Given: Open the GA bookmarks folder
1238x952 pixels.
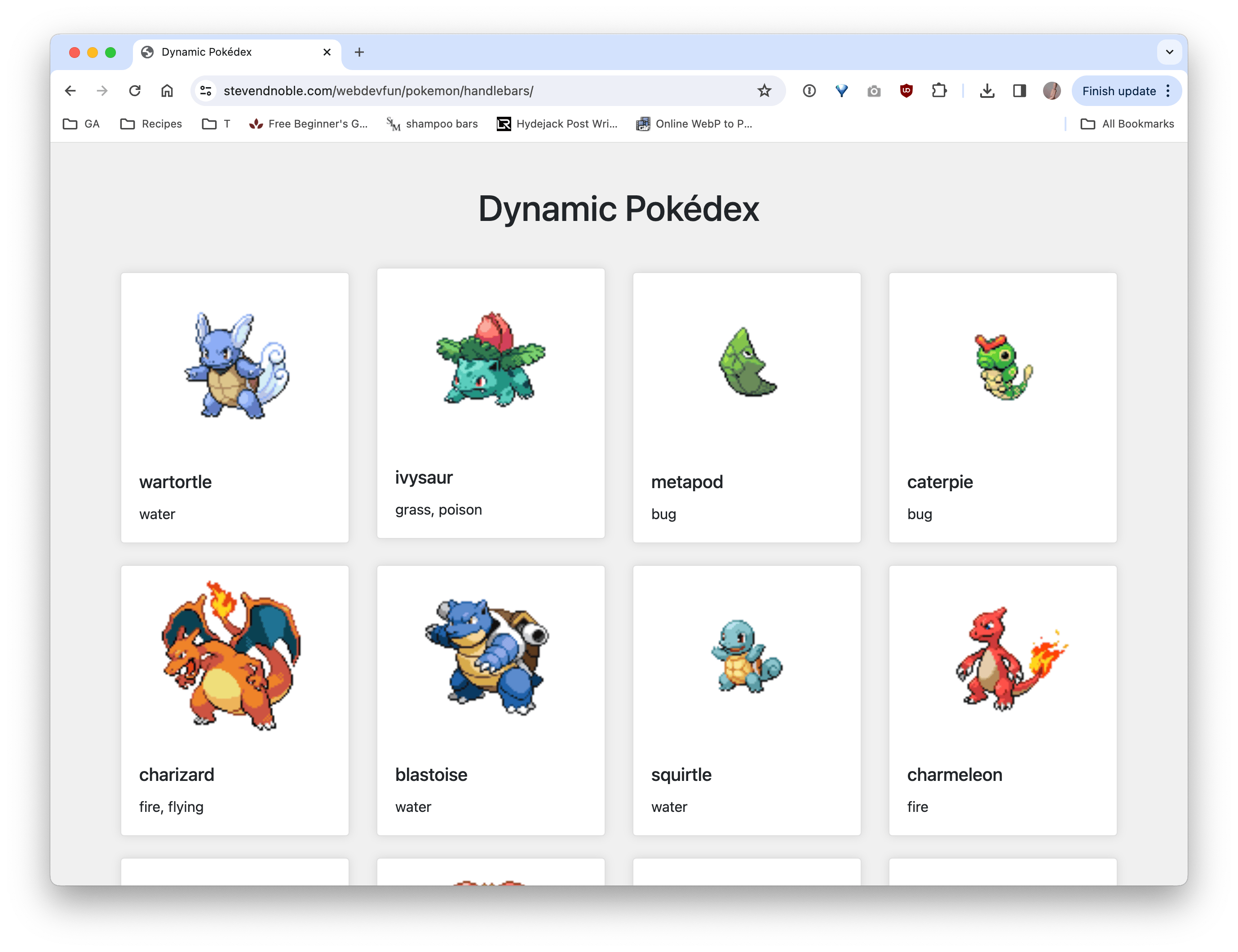Looking at the screenshot, I should click(81, 123).
